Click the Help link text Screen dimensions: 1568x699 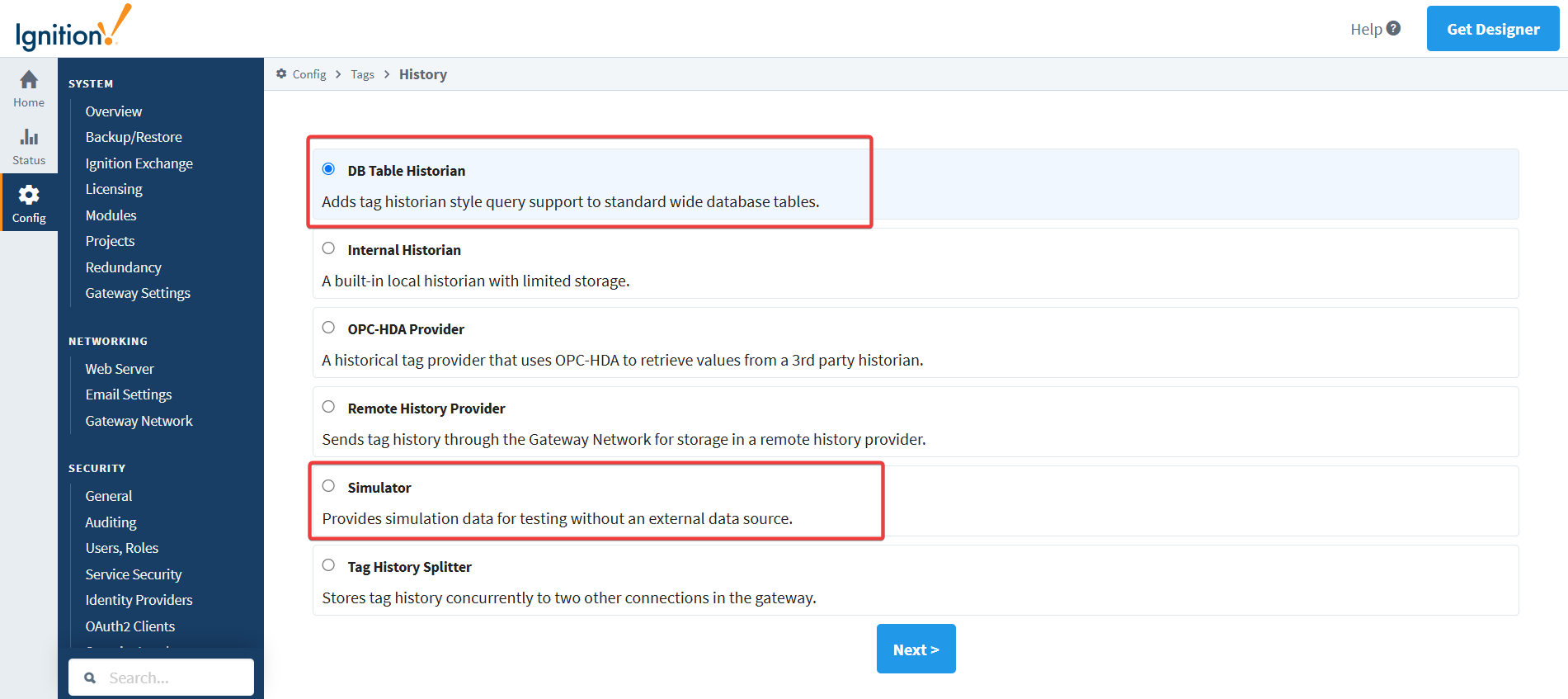tap(1366, 29)
